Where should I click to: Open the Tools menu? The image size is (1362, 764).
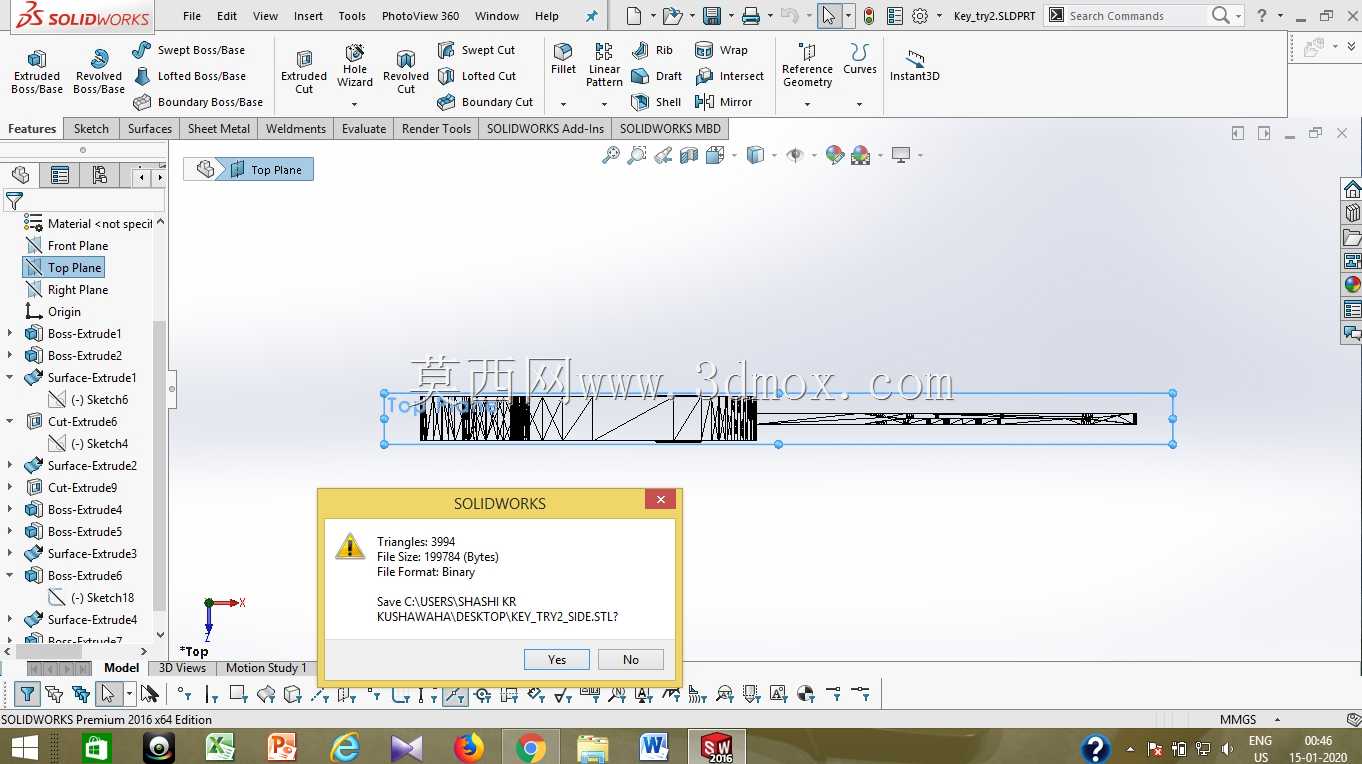tap(352, 16)
